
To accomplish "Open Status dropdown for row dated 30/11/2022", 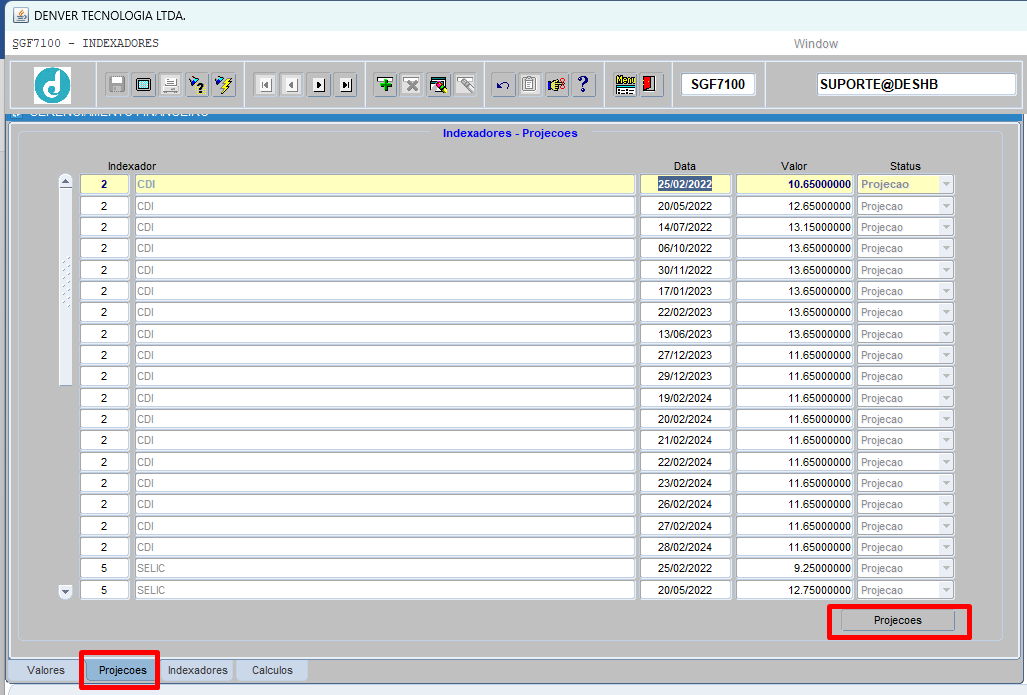I will click(x=946, y=270).
